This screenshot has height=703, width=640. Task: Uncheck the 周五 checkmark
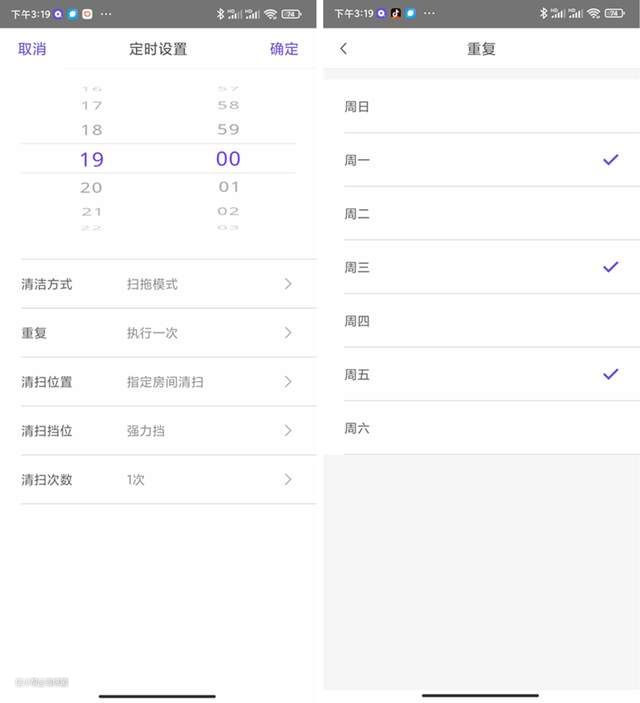point(610,374)
